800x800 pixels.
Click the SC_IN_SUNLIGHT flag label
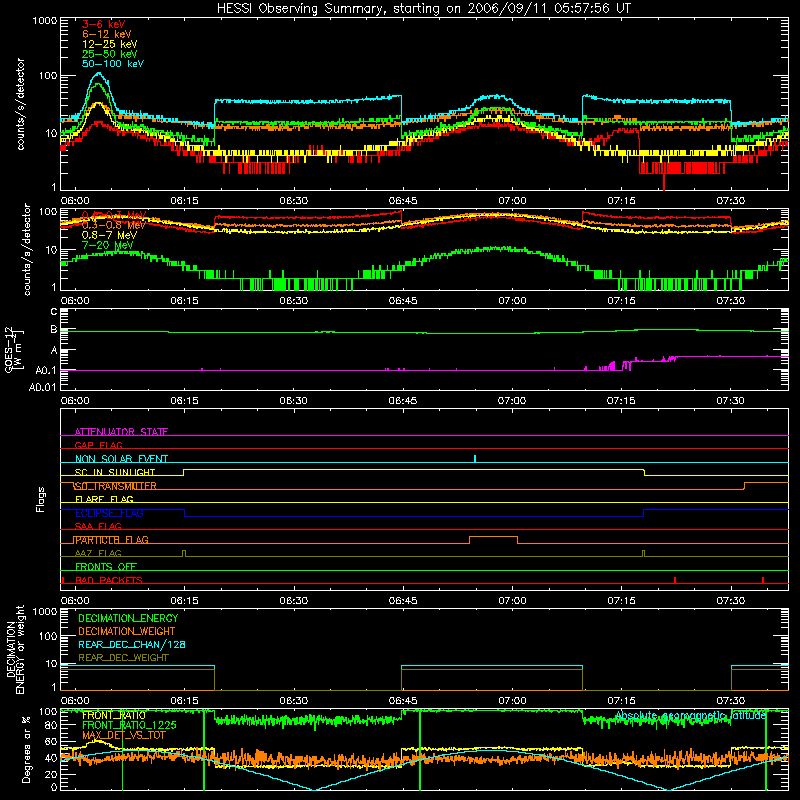pos(115,472)
